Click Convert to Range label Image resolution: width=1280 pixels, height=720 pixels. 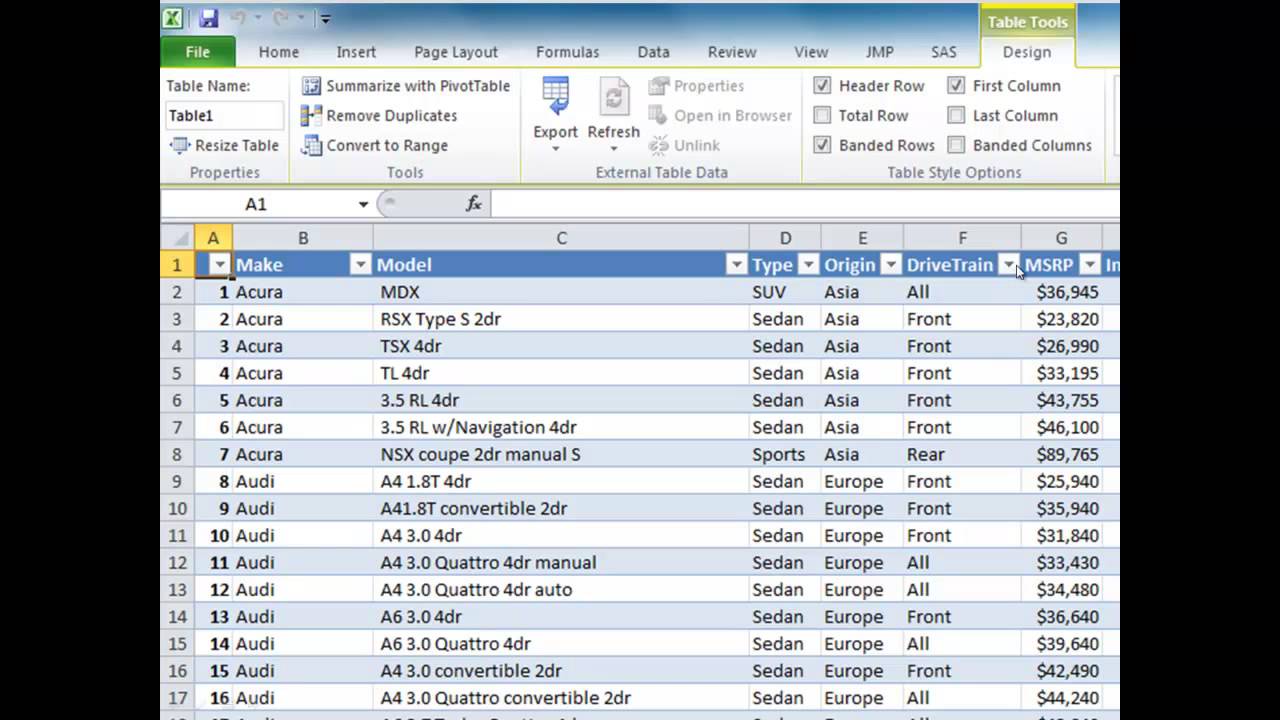pos(387,146)
